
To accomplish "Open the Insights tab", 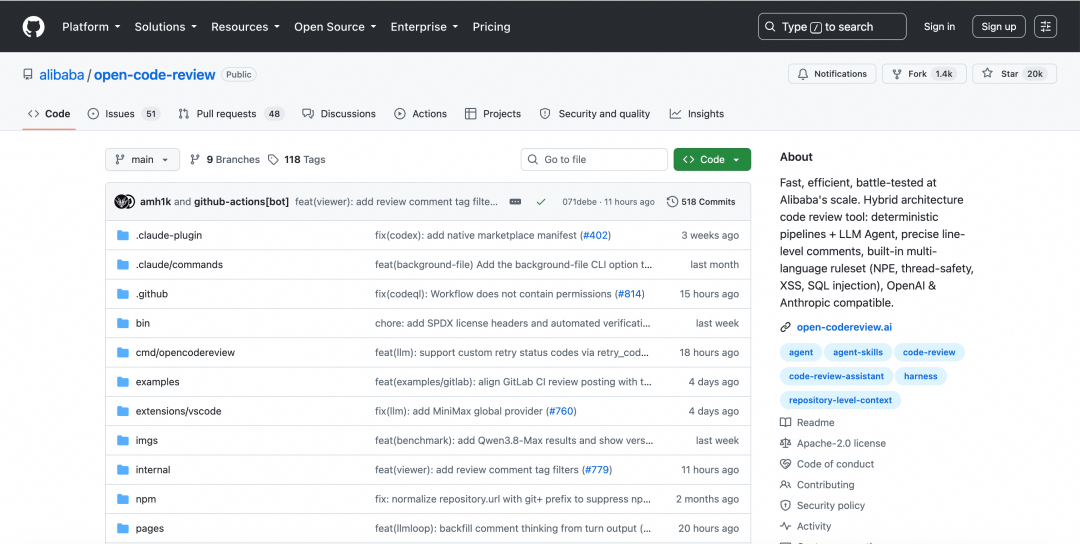I will click(x=696, y=114).
